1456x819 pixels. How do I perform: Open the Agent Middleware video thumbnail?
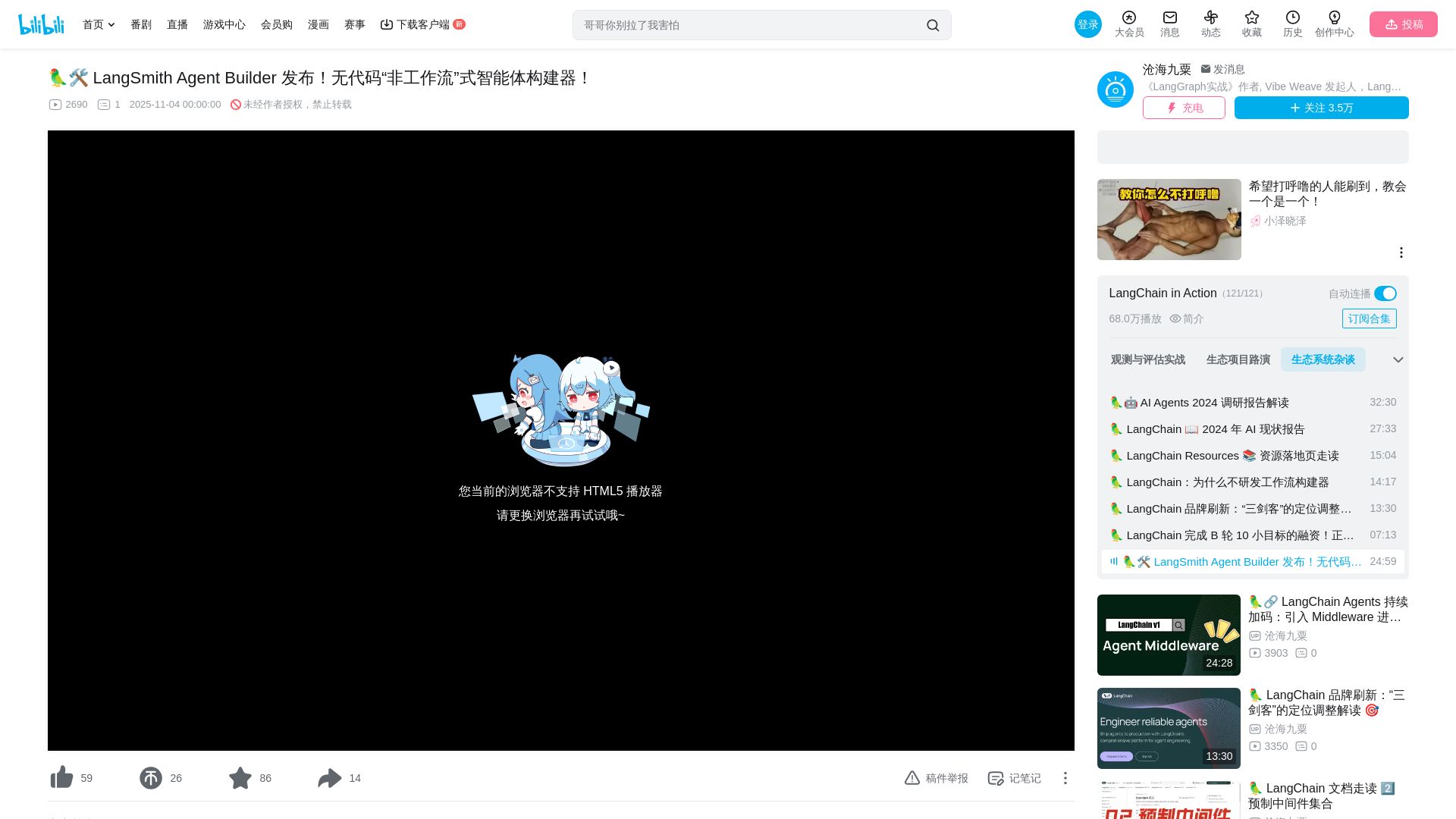pyautogui.click(x=1169, y=635)
